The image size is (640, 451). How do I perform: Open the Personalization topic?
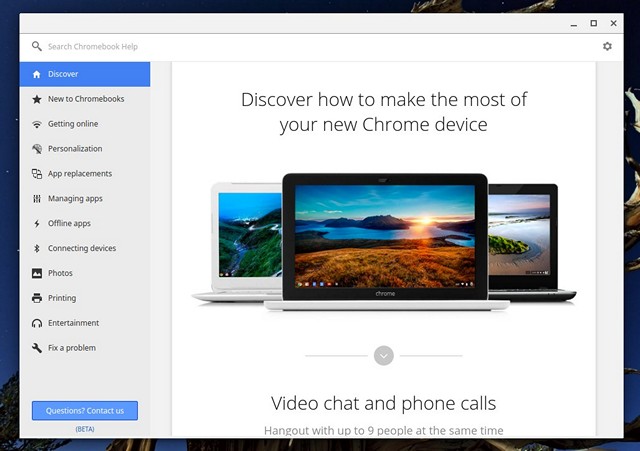click(84, 149)
